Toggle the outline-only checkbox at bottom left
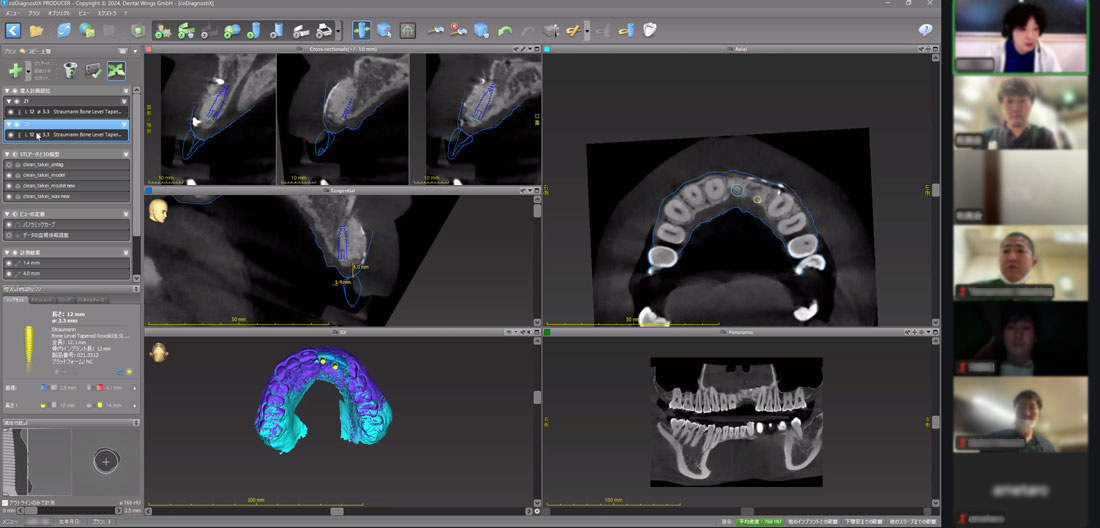1100x528 pixels. (6, 503)
